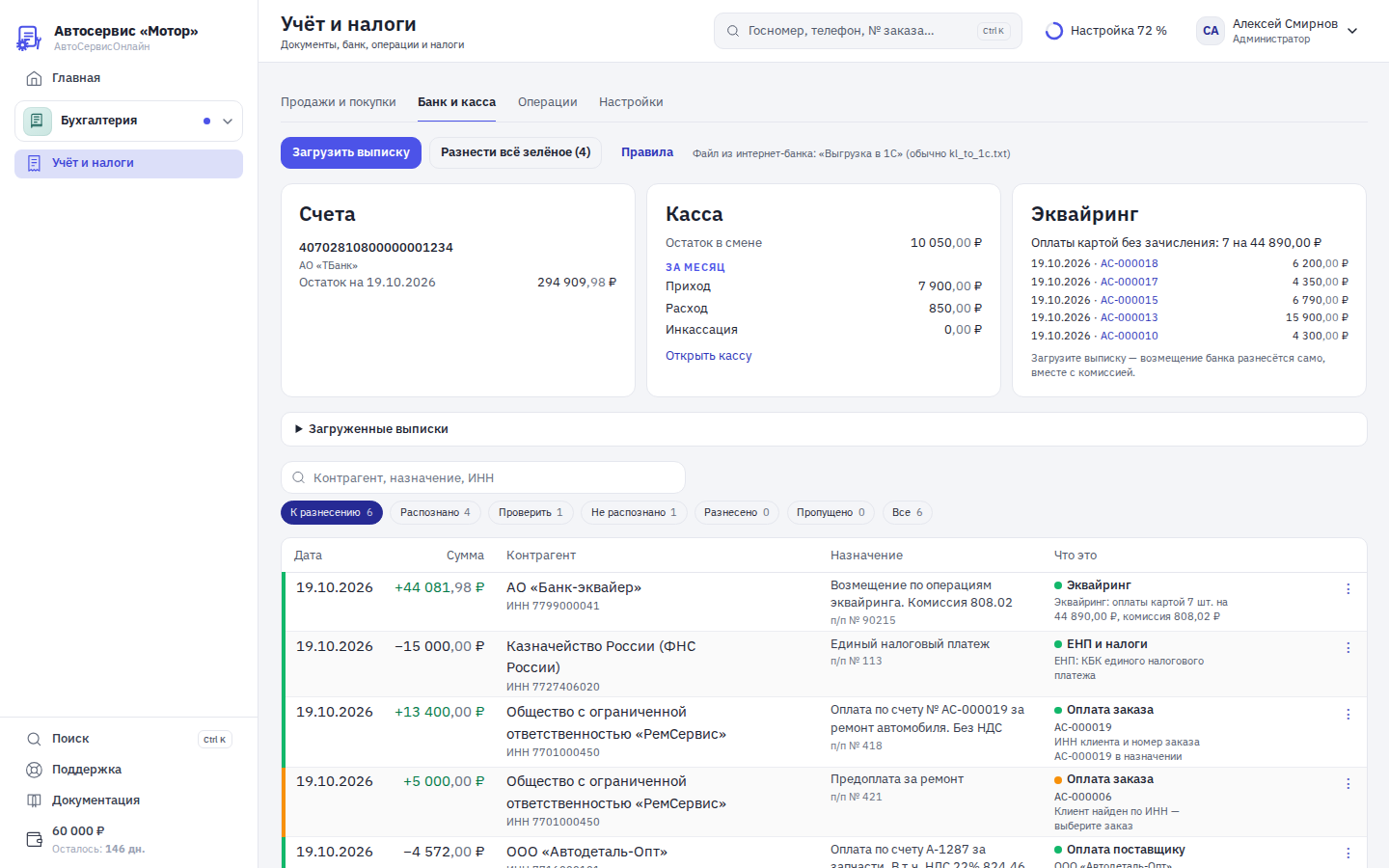
Task: Open acquiring order АС-000017
Action: (1130, 282)
